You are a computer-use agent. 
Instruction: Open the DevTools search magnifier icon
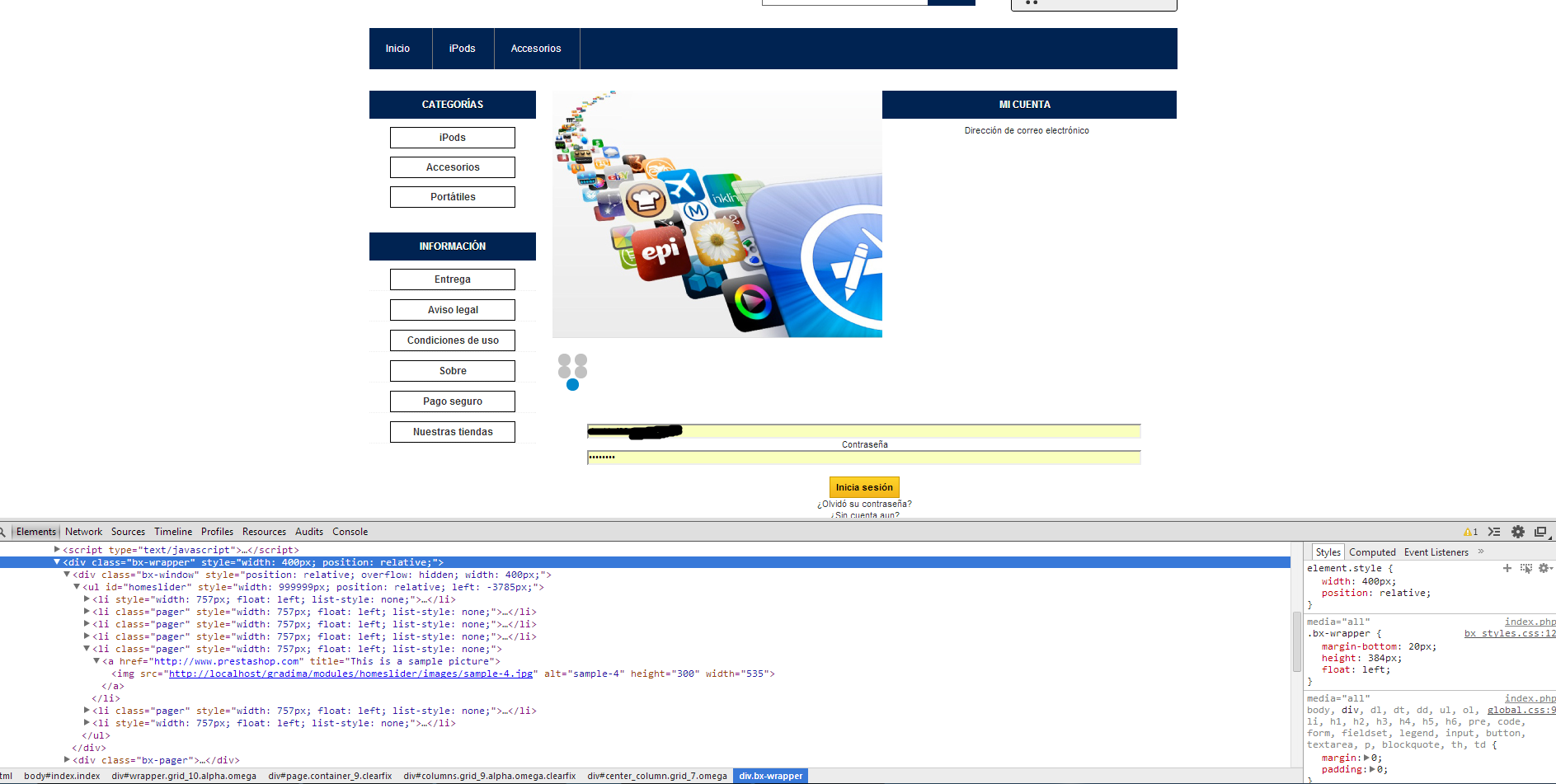2,532
